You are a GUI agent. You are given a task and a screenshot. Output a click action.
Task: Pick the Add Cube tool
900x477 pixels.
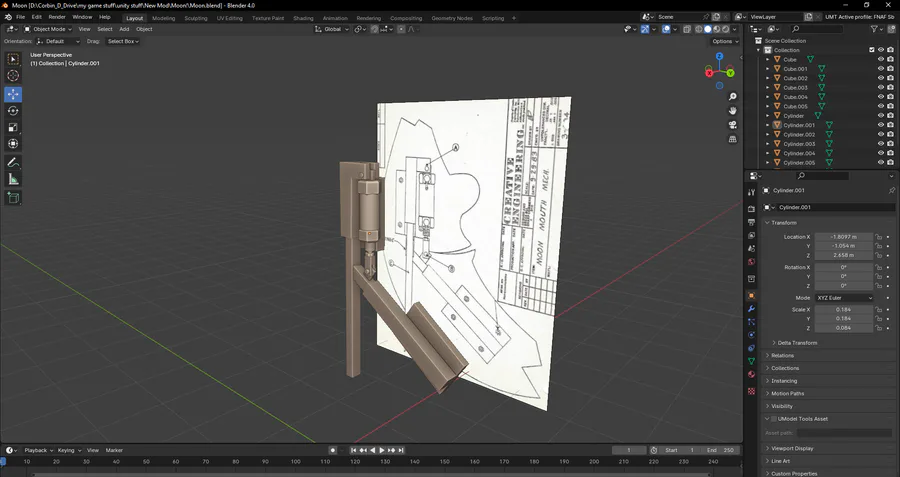13,198
